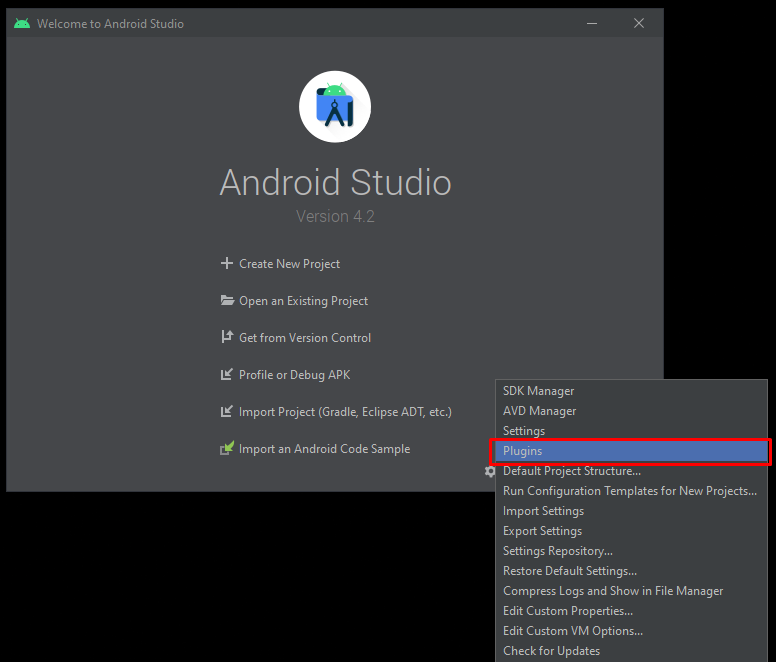Click the Android Studio logo icon
This screenshot has height=662, width=776.
click(x=335, y=107)
